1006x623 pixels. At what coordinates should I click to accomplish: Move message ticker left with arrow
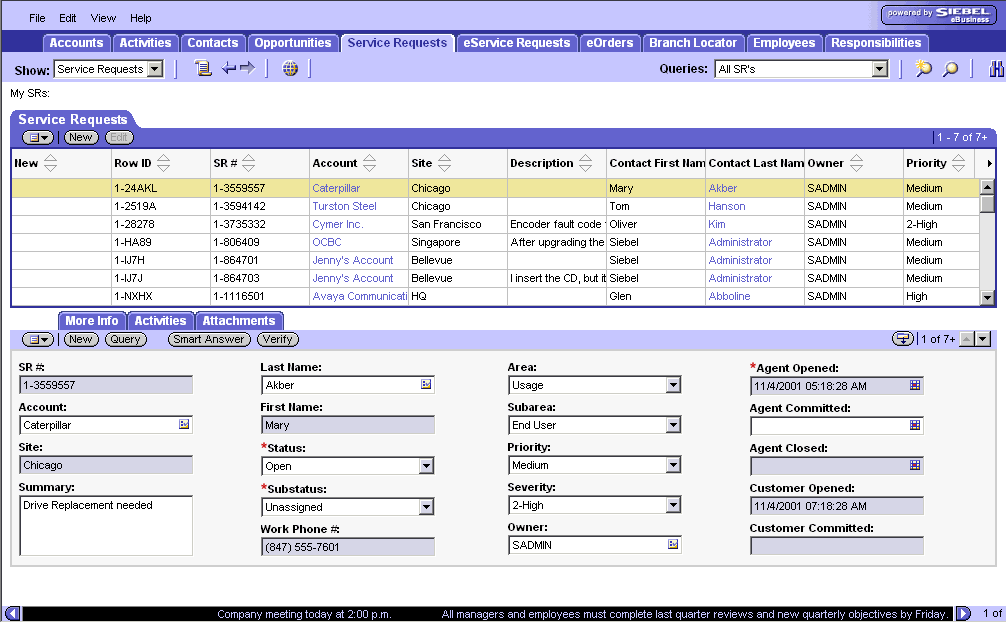pyautogui.click(x=12, y=613)
